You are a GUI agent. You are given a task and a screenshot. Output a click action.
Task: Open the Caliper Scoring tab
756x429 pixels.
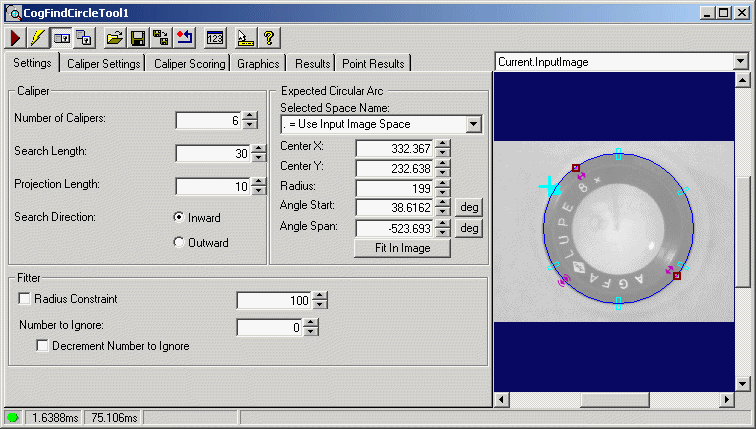pos(189,64)
